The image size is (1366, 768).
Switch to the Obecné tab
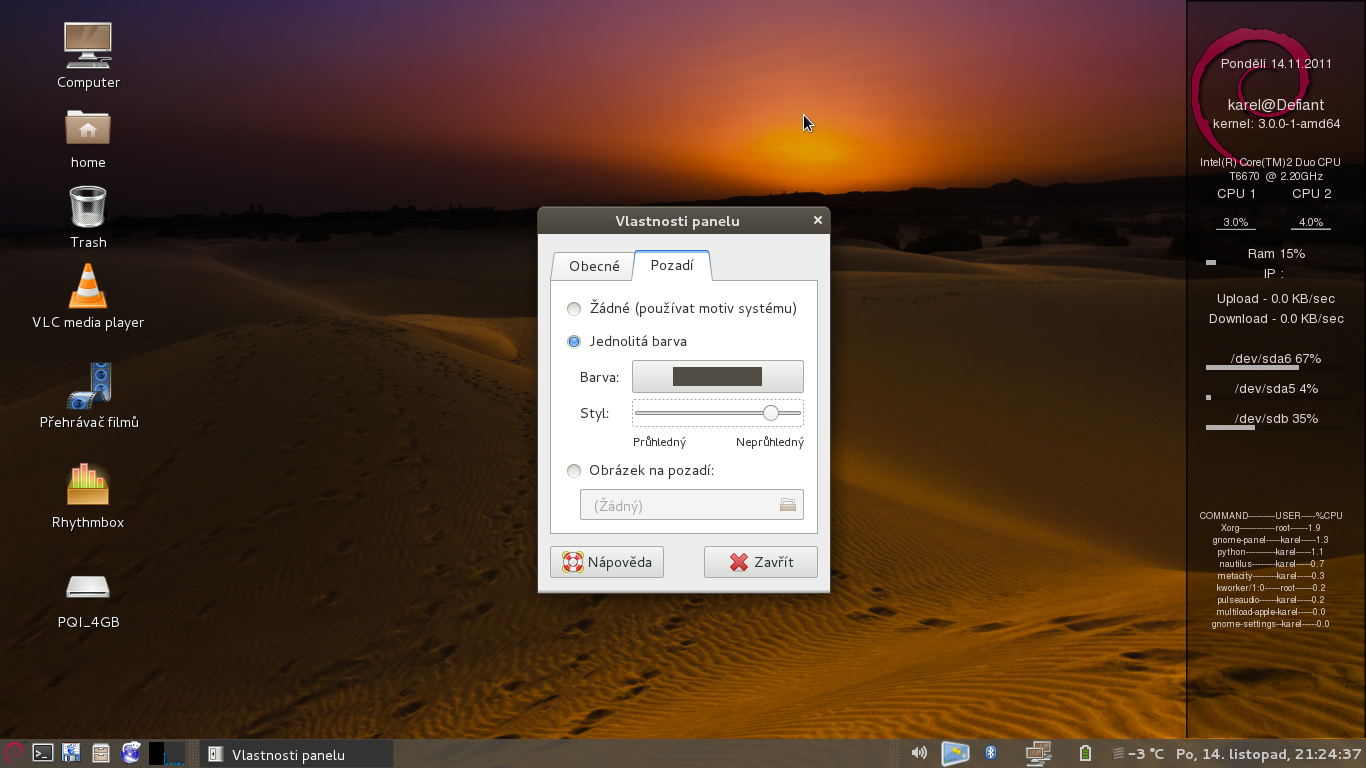[594, 266]
